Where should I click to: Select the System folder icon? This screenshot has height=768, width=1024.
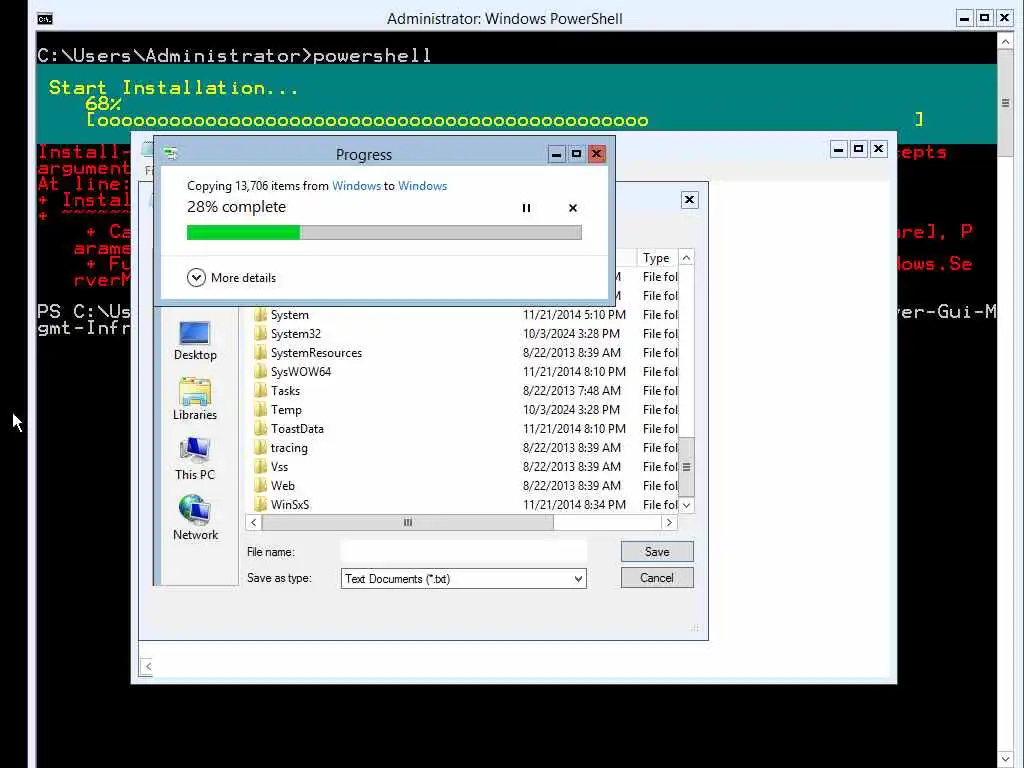[x=261, y=315]
